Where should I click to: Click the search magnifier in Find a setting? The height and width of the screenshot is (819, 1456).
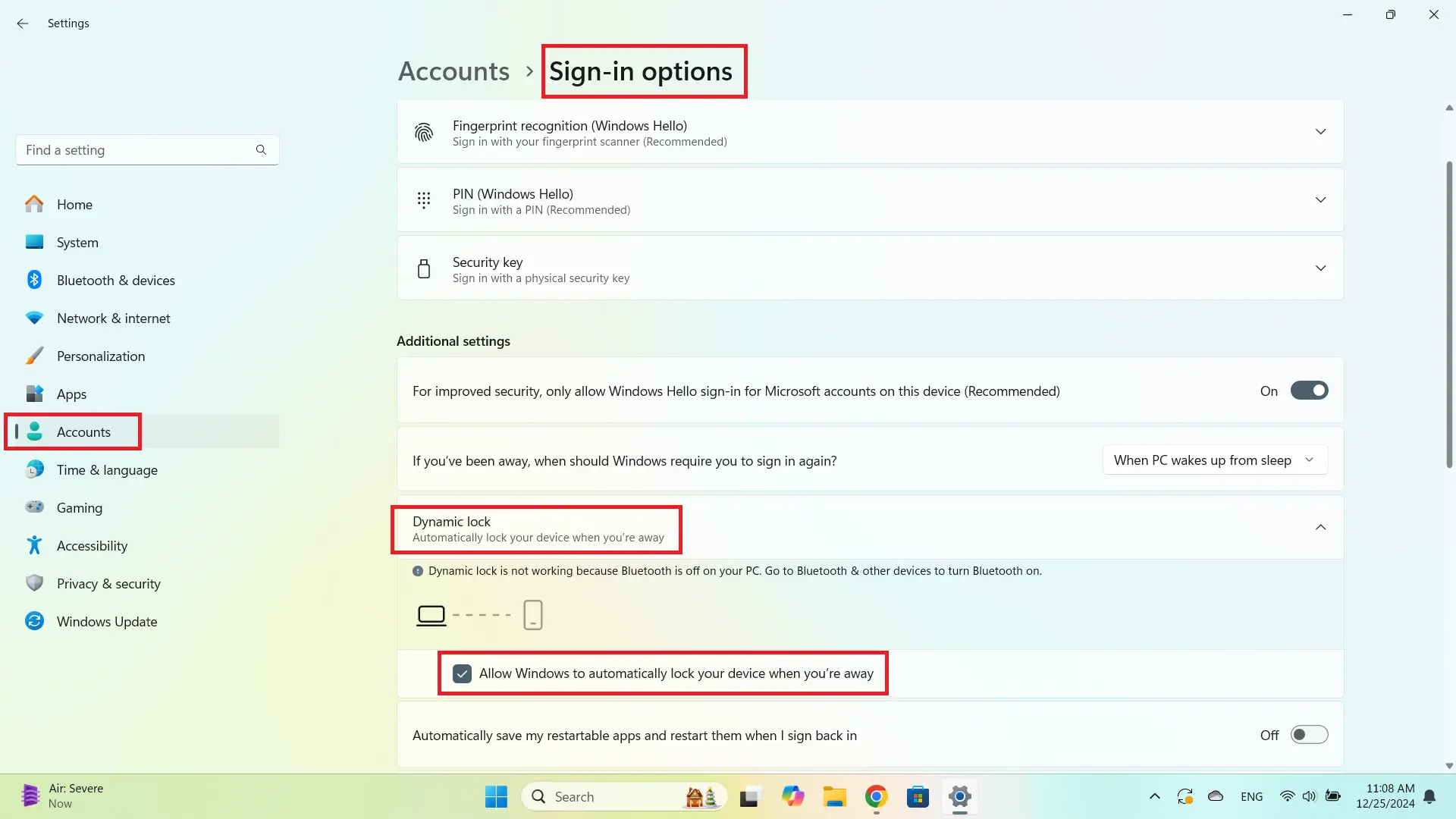tap(261, 150)
